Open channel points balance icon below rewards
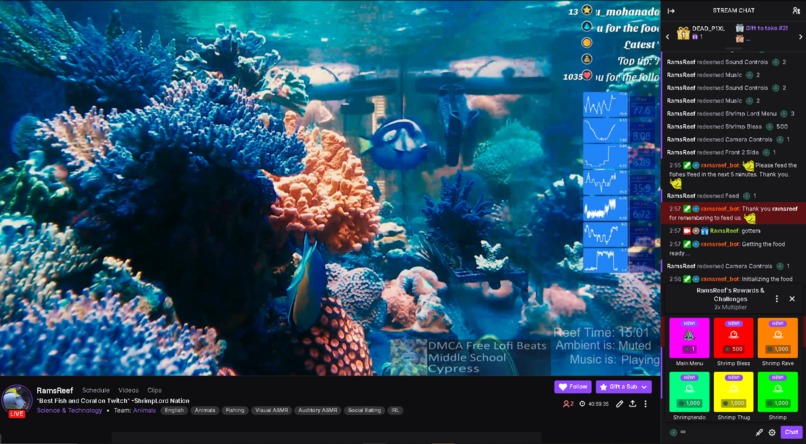This screenshot has width=806, height=444. 673,432
